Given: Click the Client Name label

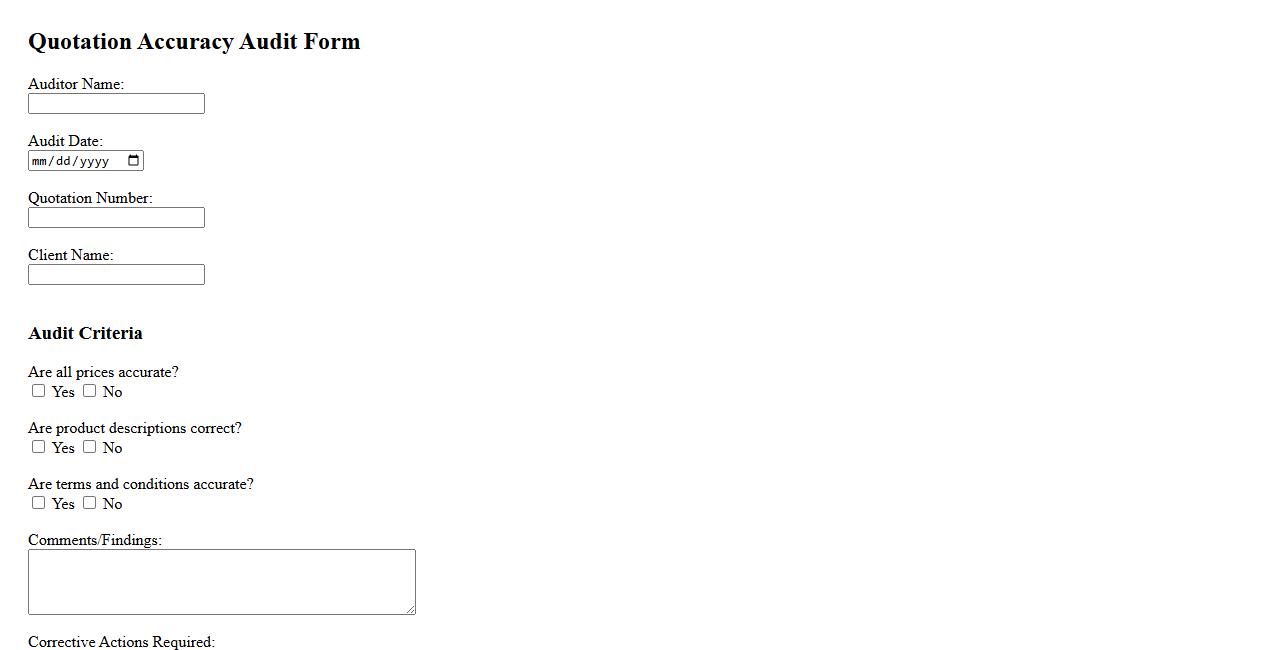Looking at the screenshot, I should click(70, 255).
